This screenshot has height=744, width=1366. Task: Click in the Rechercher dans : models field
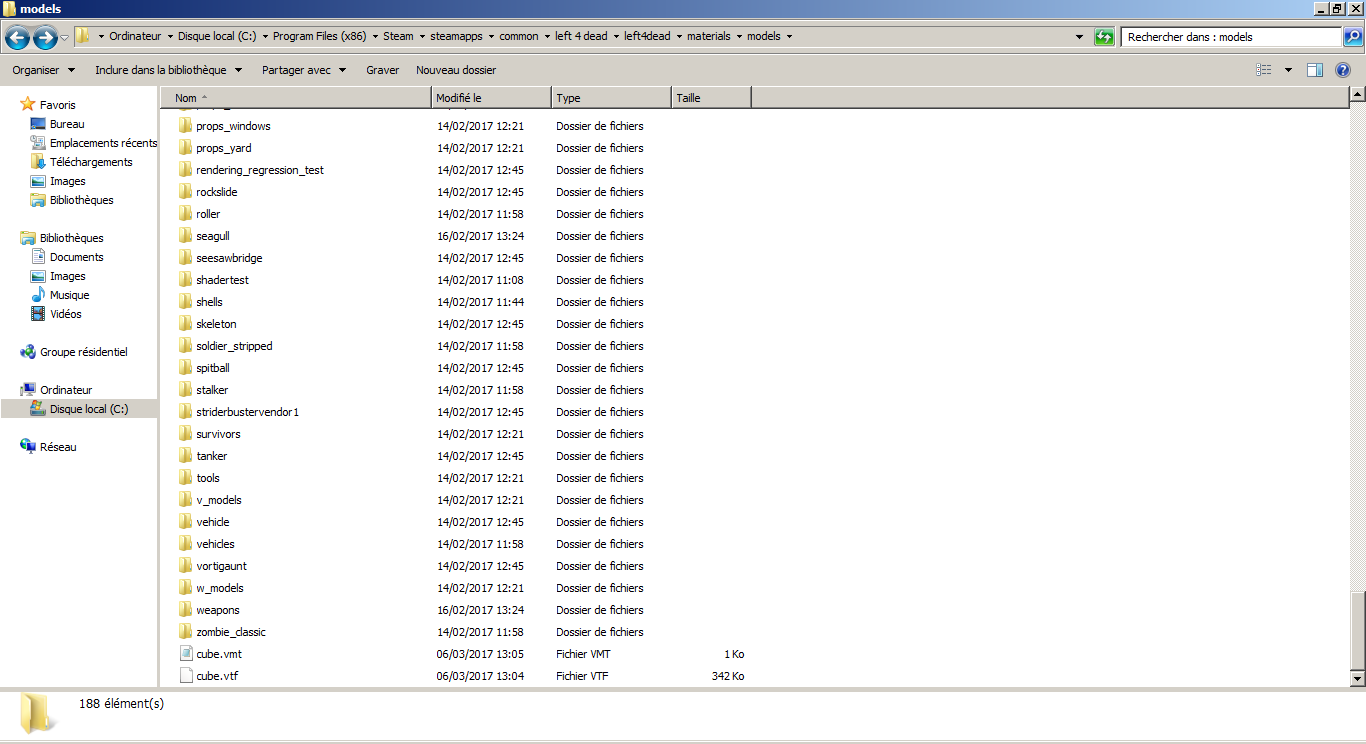[x=1231, y=37]
